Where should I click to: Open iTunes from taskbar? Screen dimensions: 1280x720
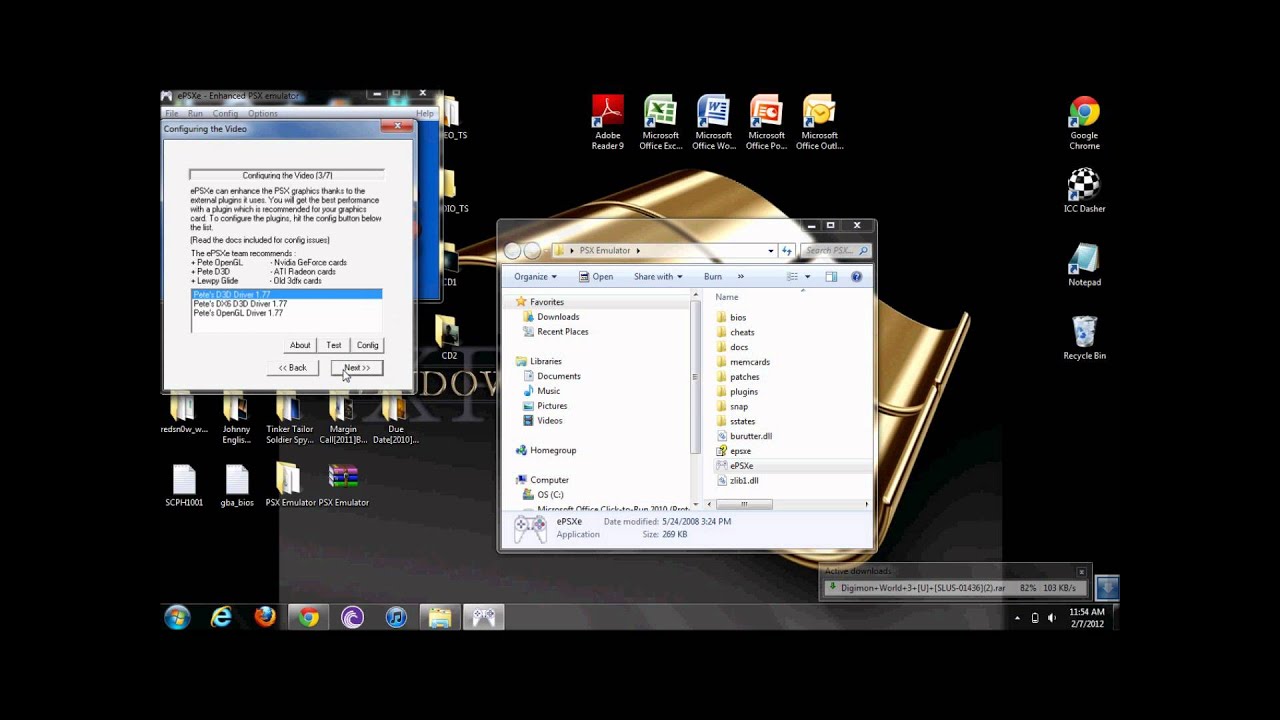pyautogui.click(x=396, y=617)
